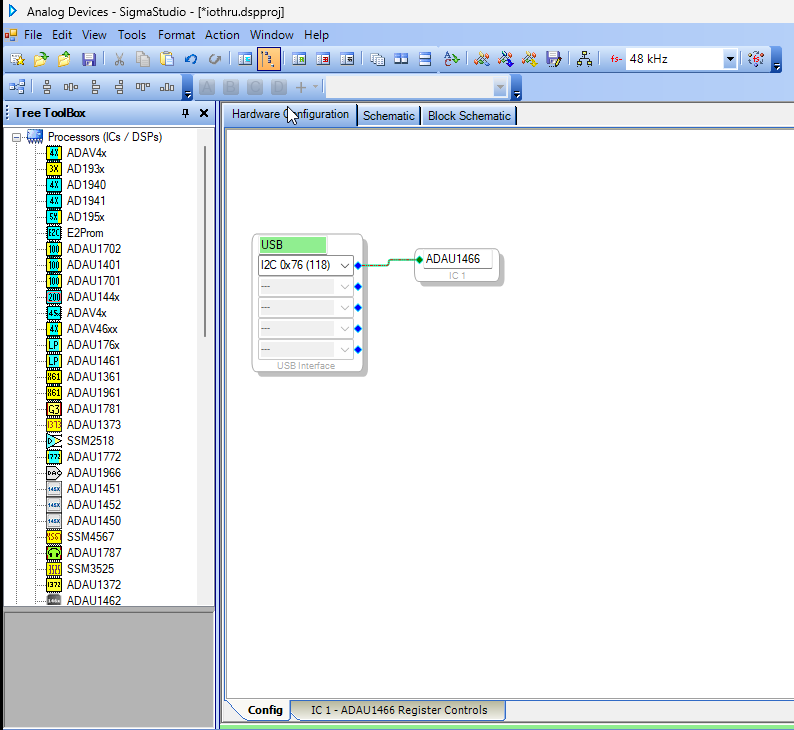Open the File menu
The width and height of the screenshot is (794, 730).
pos(33,35)
